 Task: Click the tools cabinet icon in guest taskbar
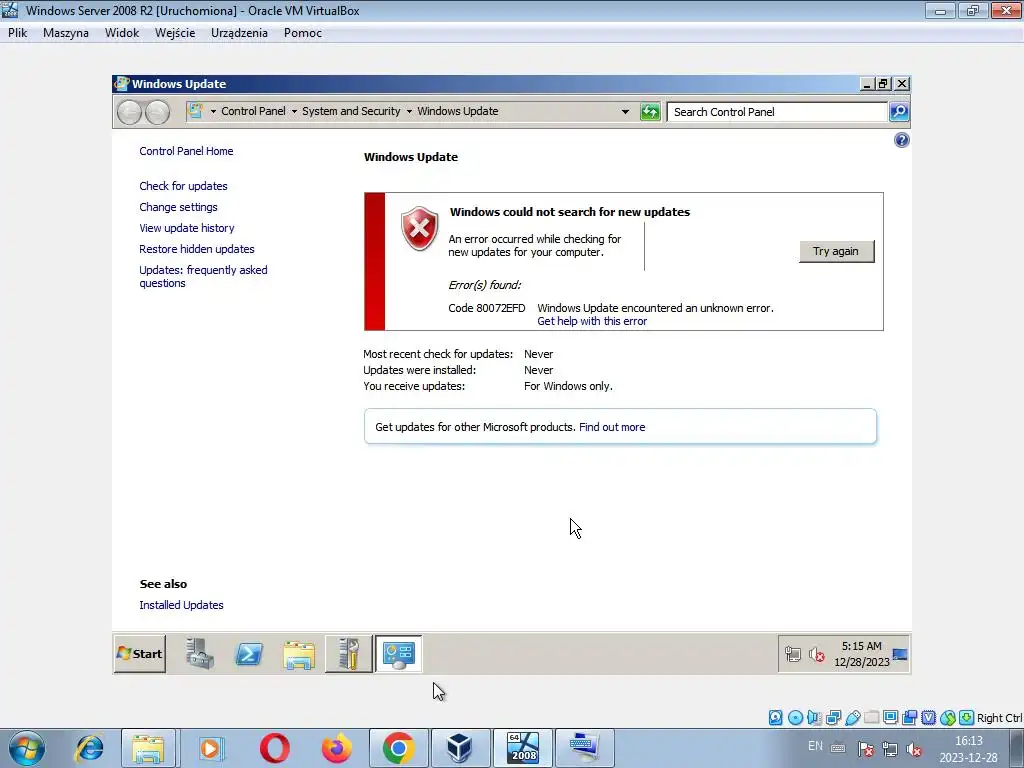349,654
